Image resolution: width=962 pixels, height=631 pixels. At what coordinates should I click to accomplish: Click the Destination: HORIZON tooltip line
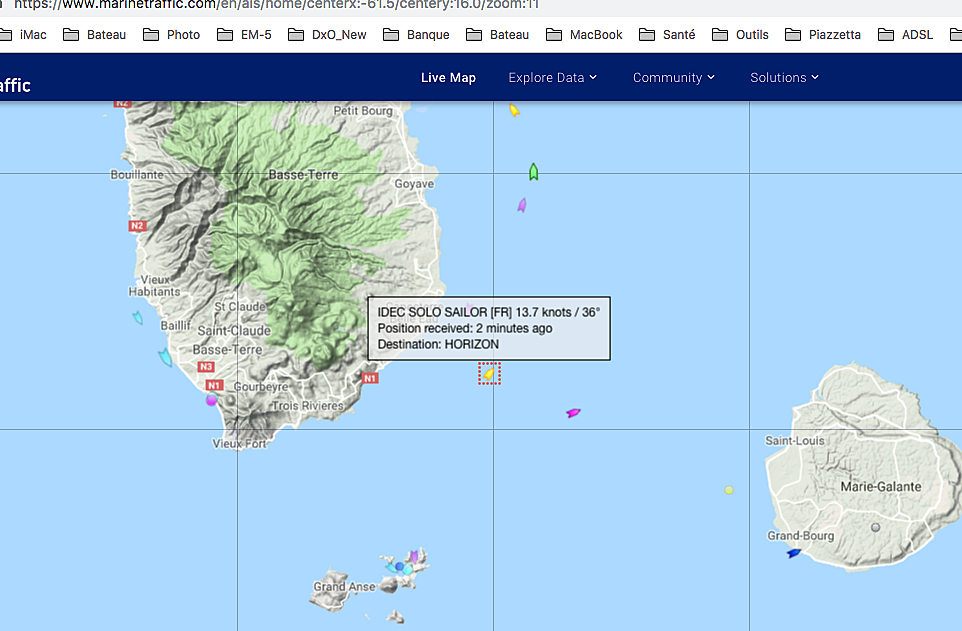tap(438, 344)
